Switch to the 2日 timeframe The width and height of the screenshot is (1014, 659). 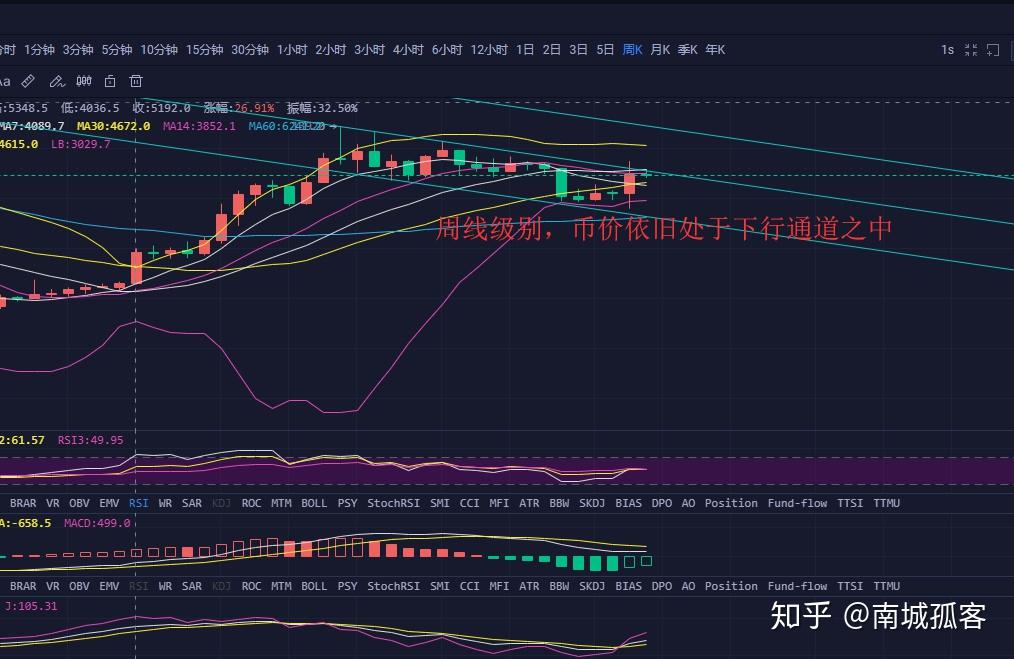[x=552, y=50]
